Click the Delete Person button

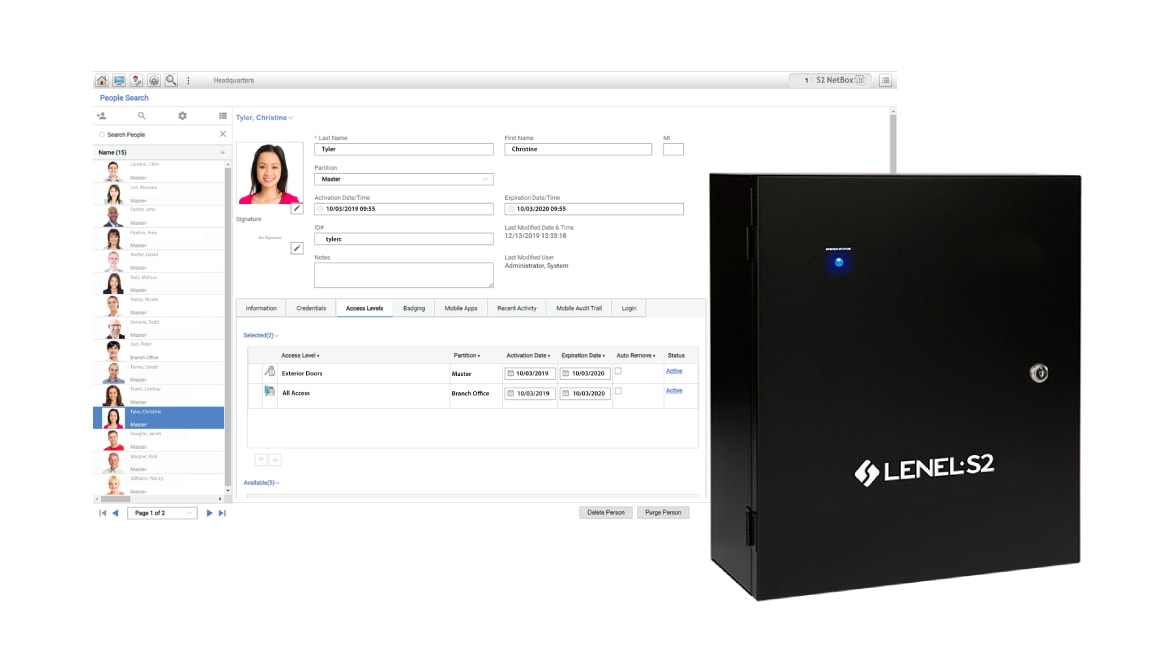[606, 512]
